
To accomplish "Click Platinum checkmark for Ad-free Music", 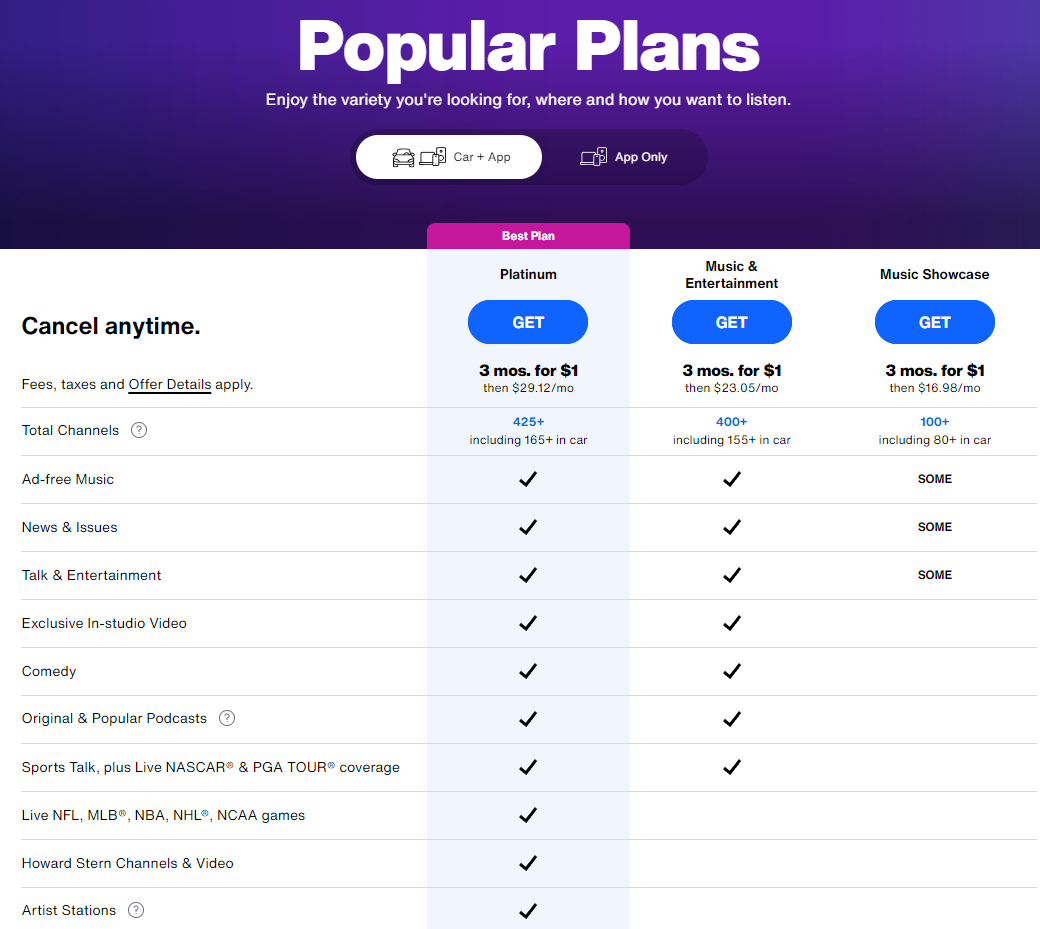I will click(528, 479).
